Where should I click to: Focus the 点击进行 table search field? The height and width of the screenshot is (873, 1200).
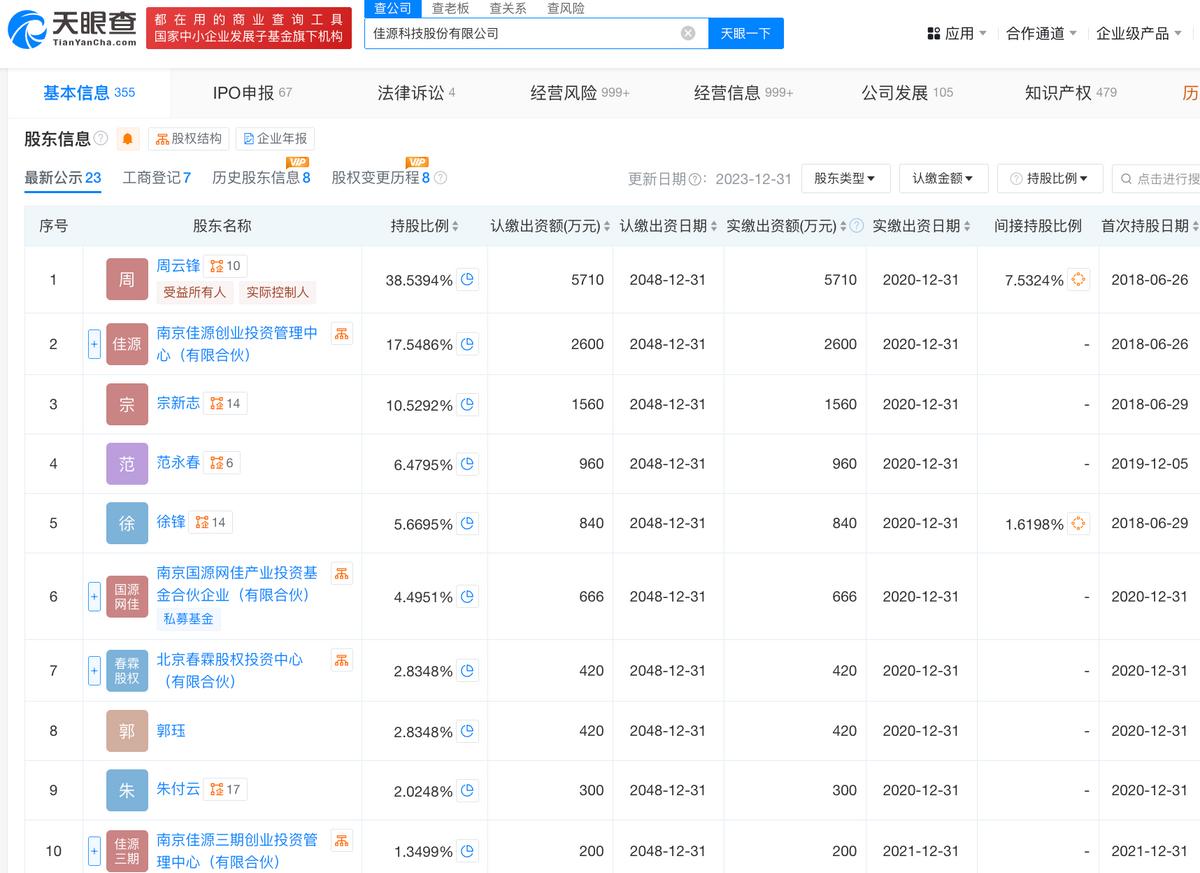click(1156, 178)
